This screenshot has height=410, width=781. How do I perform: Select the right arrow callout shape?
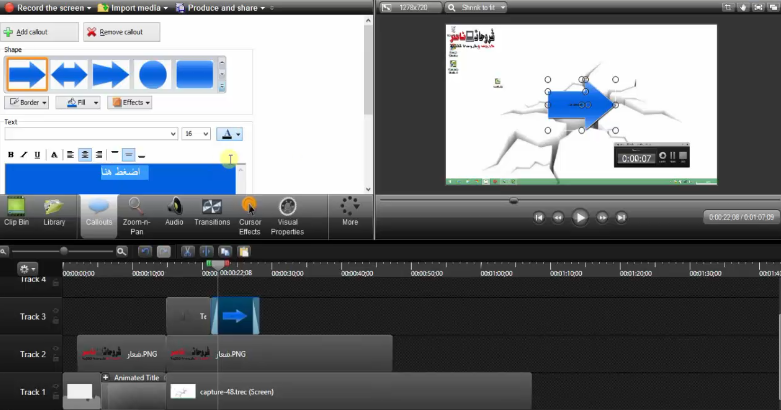pos(27,74)
